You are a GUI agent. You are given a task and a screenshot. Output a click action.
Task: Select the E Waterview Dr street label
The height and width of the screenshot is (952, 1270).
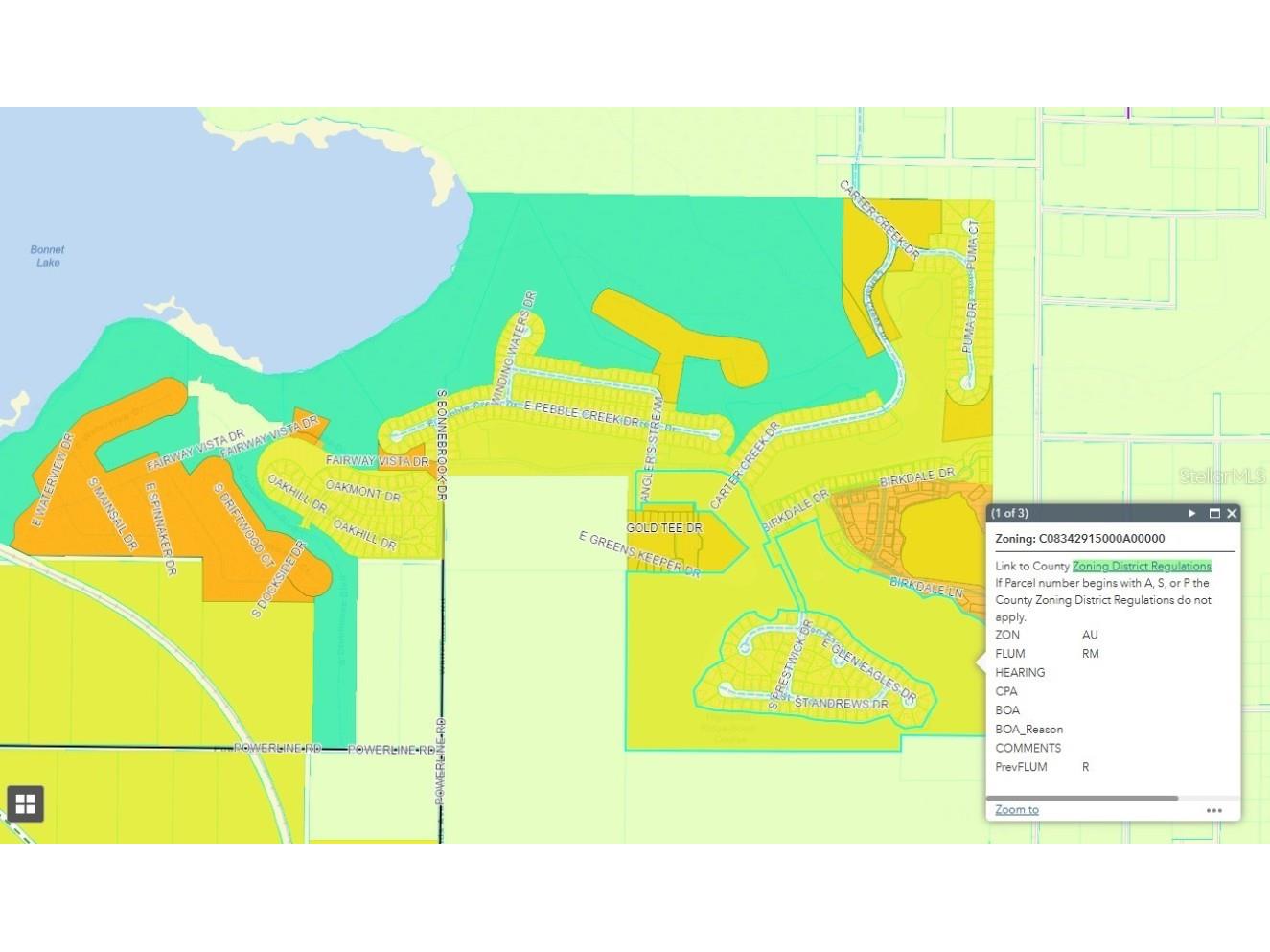52,479
